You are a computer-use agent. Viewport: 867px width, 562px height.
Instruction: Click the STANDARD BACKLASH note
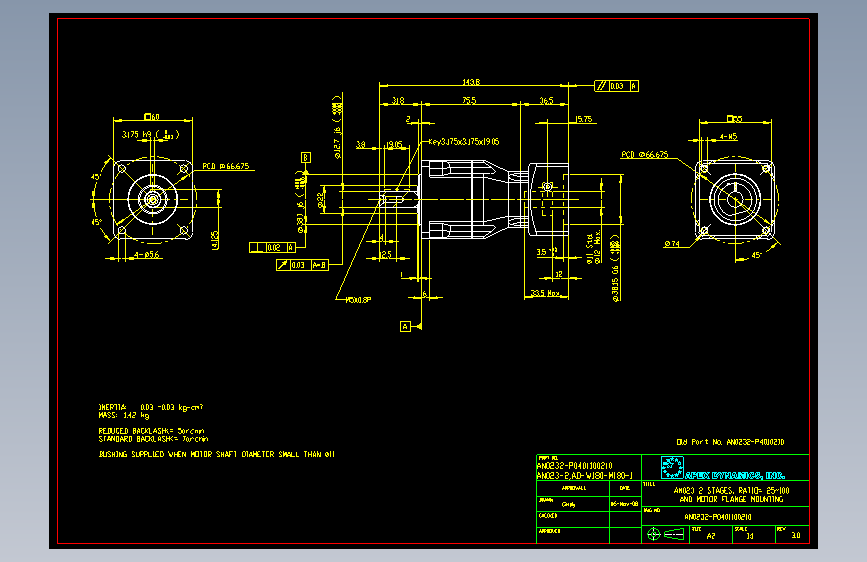153,439
